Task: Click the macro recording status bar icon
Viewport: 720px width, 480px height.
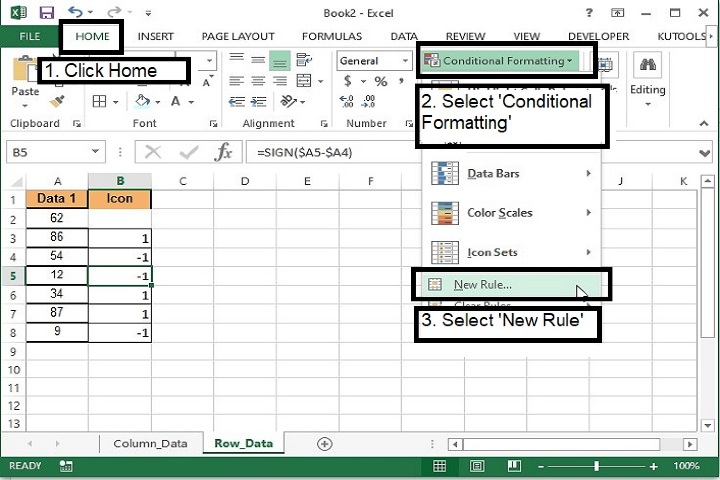Action: (66, 466)
